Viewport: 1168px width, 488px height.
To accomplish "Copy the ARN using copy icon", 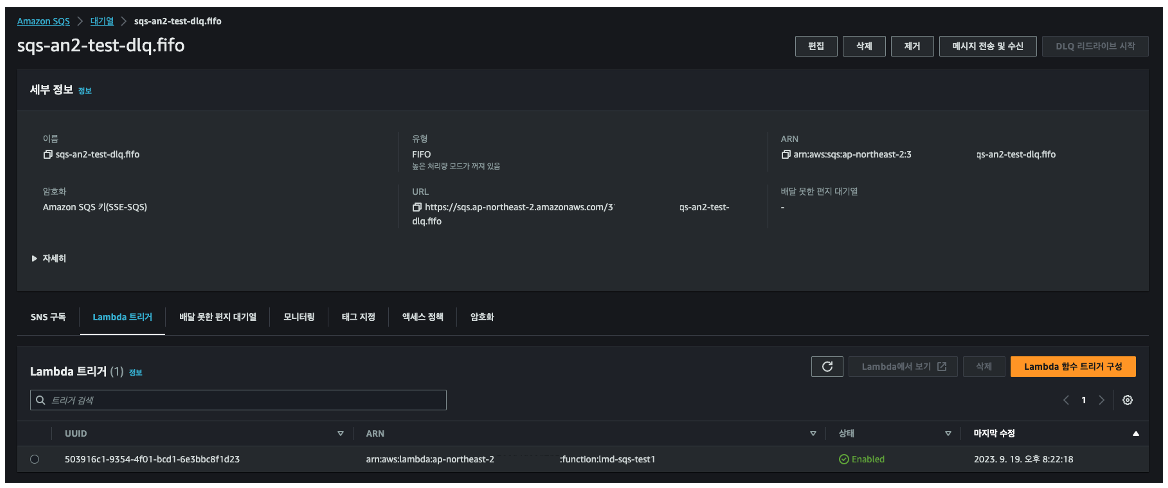I will point(786,155).
